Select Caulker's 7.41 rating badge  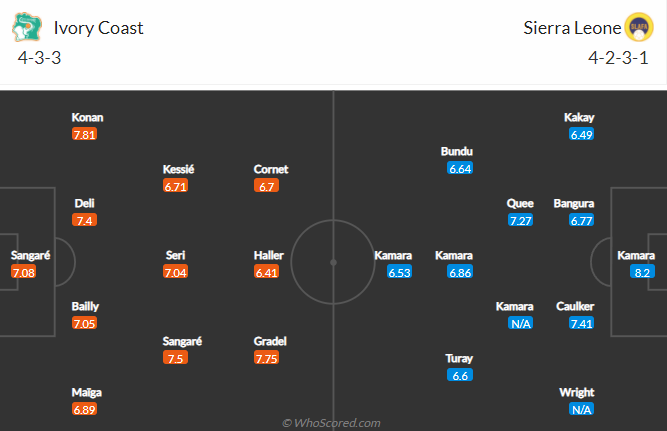pos(581,323)
